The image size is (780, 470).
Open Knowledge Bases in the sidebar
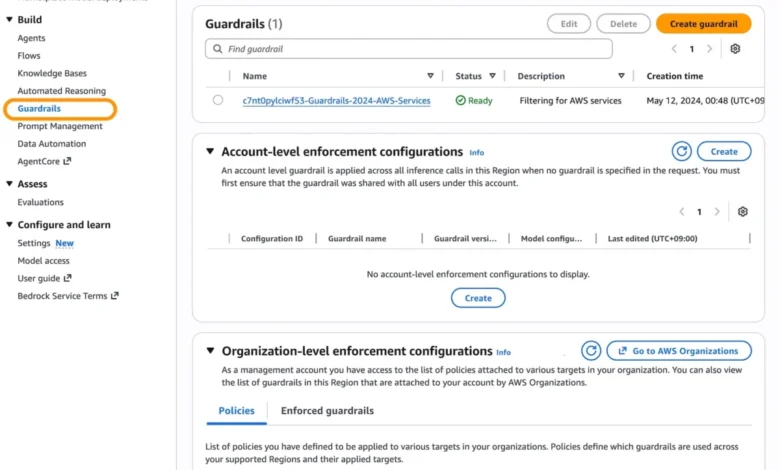pyautogui.click(x=52, y=73)
